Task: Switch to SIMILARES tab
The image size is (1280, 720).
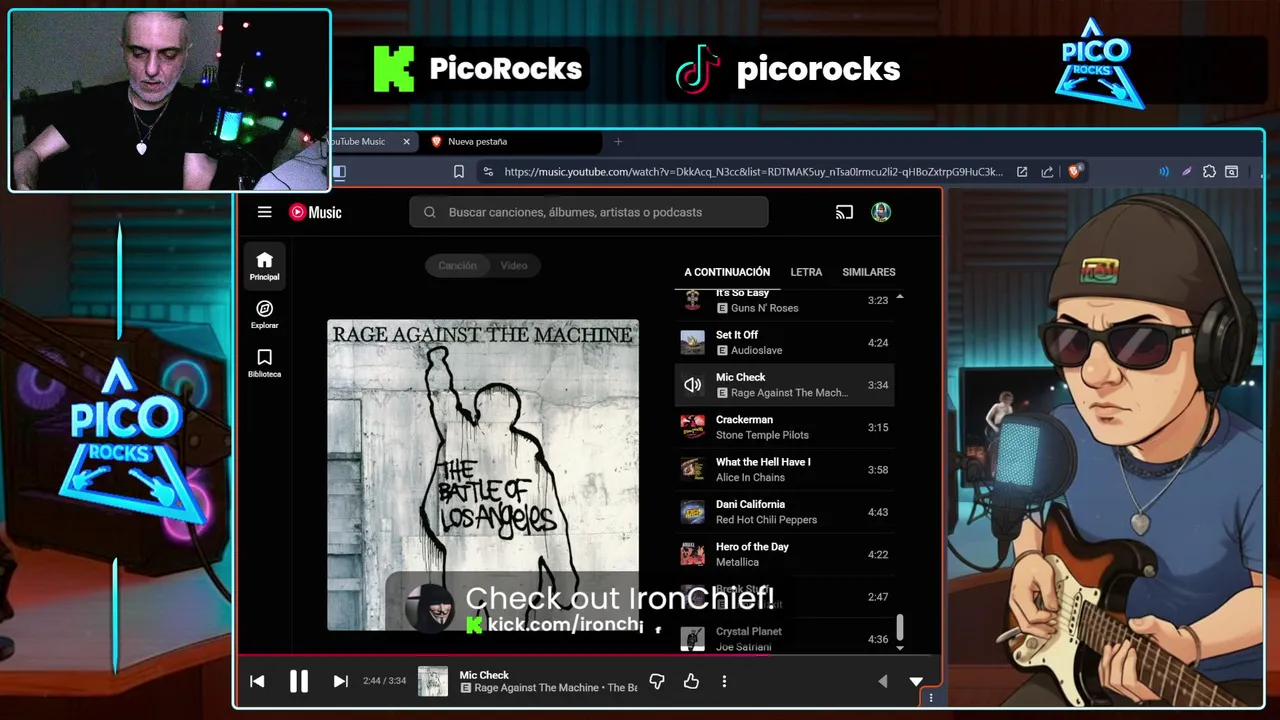Action: [869, 272]
